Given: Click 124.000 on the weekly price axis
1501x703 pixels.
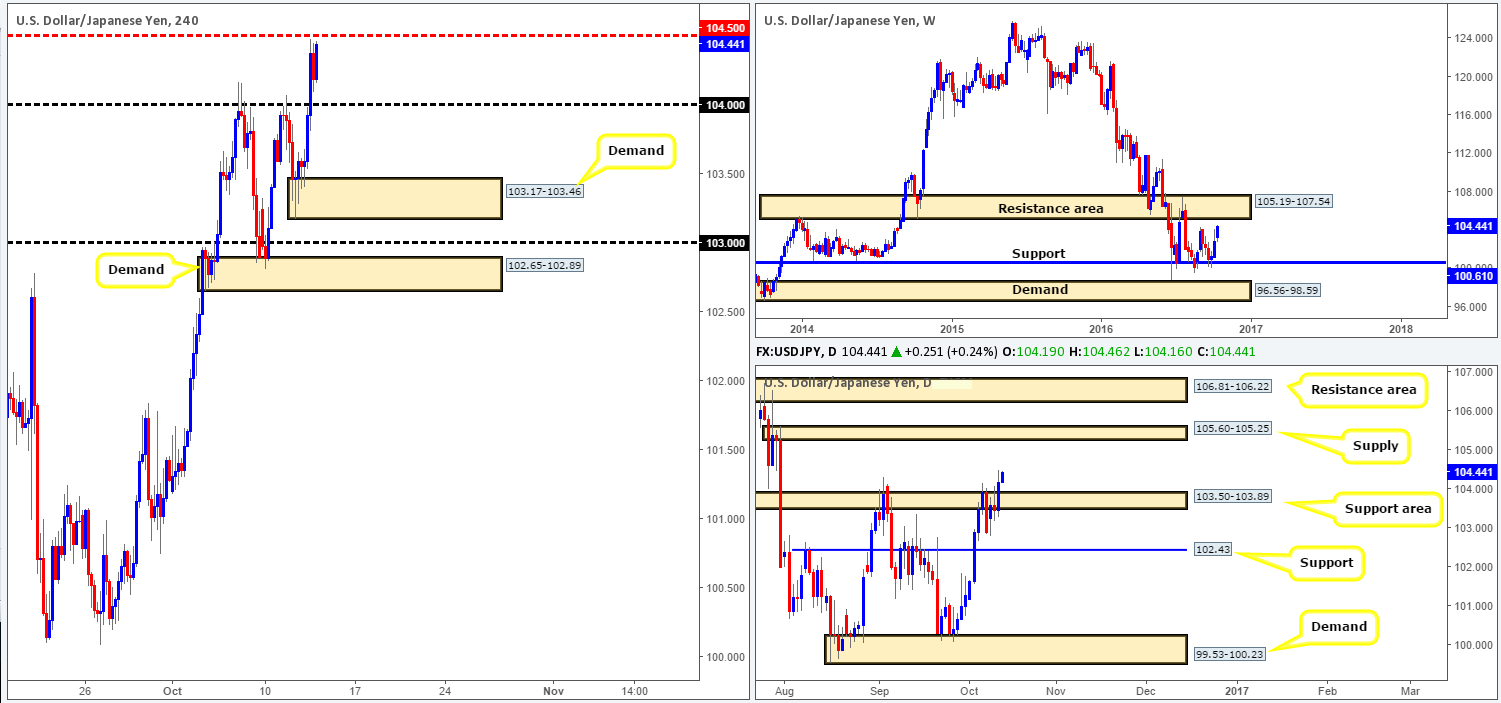Looking at the screenshot, I should point(1474,39).
